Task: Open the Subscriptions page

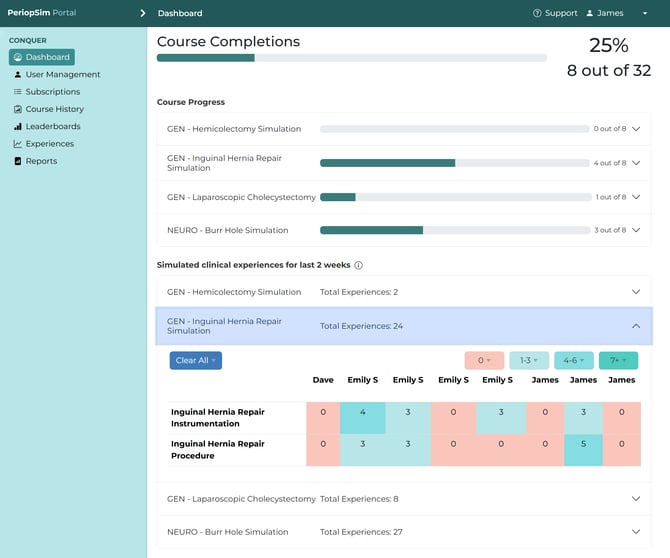Action: pyautogui.click(x=53, y=92)
